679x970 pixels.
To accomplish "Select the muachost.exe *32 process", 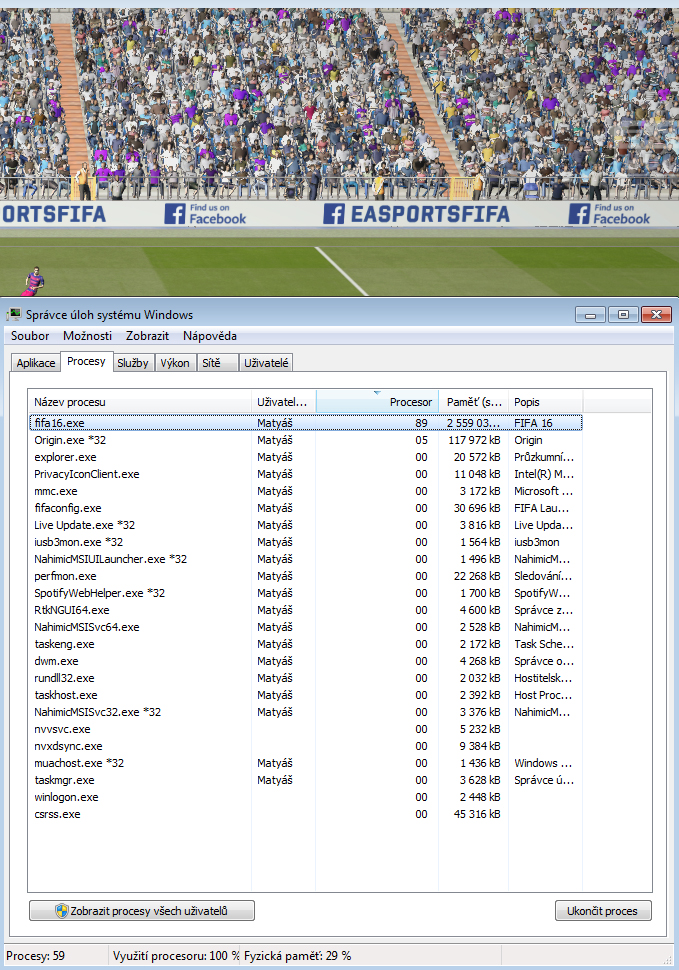I will pos(305,763).
